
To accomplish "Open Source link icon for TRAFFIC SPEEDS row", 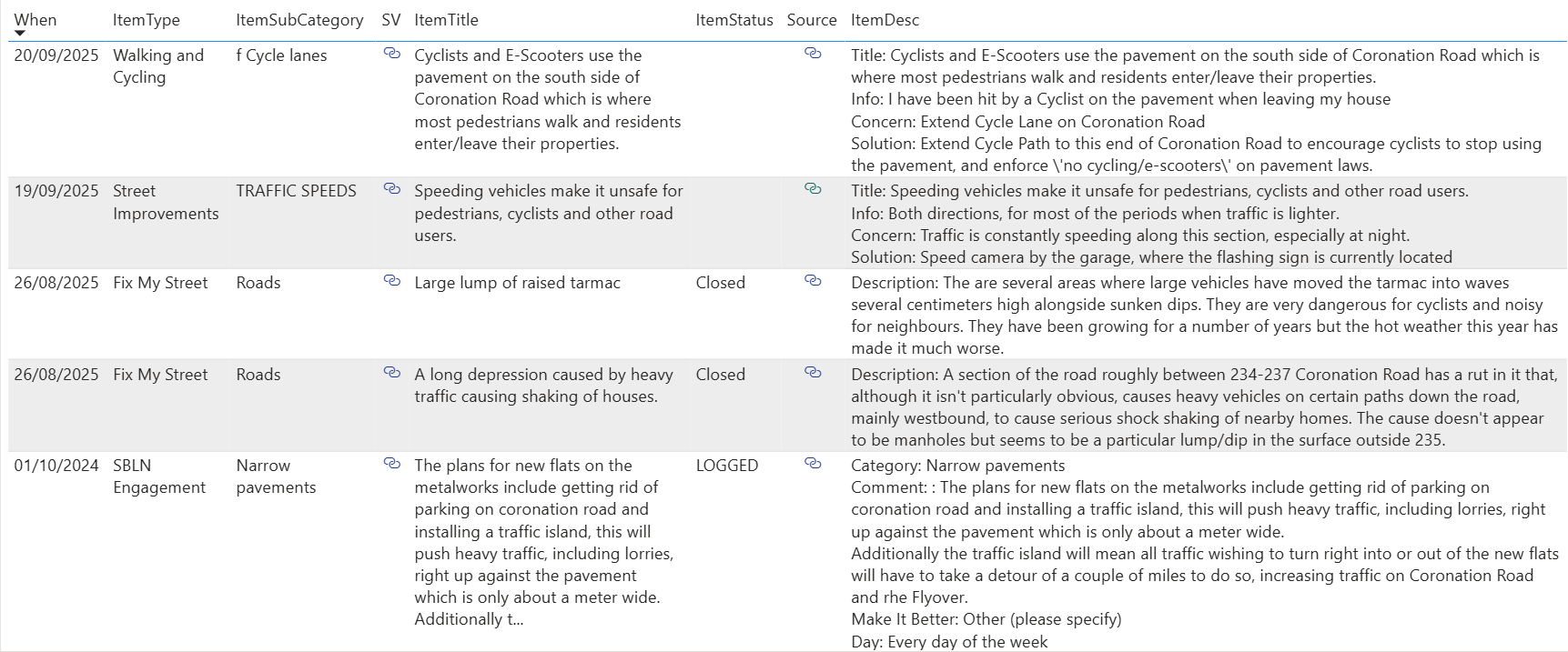I will (813, 189).
